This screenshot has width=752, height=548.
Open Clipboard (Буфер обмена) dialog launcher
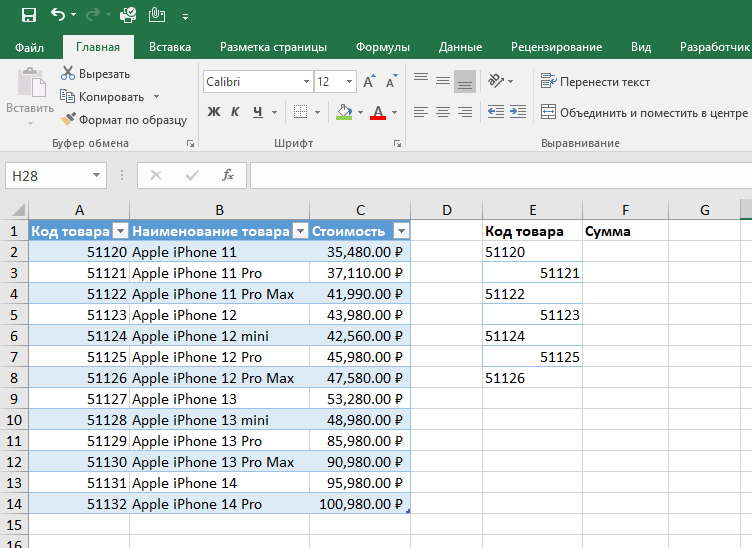(190, 143)
